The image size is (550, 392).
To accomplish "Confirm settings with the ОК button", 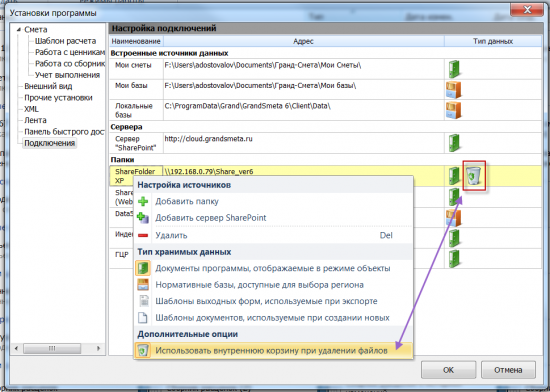I will point(448,370).
